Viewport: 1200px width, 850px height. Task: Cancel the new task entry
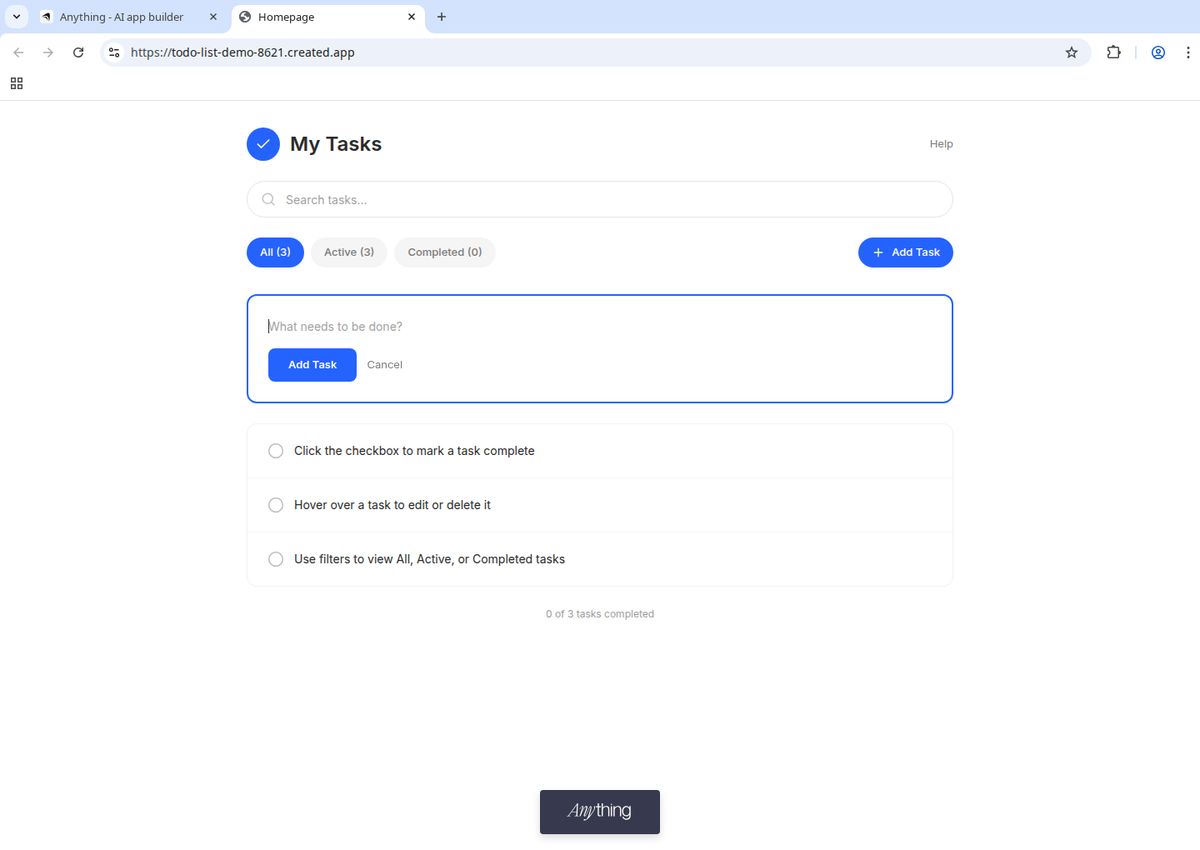(x=384, y=364)
